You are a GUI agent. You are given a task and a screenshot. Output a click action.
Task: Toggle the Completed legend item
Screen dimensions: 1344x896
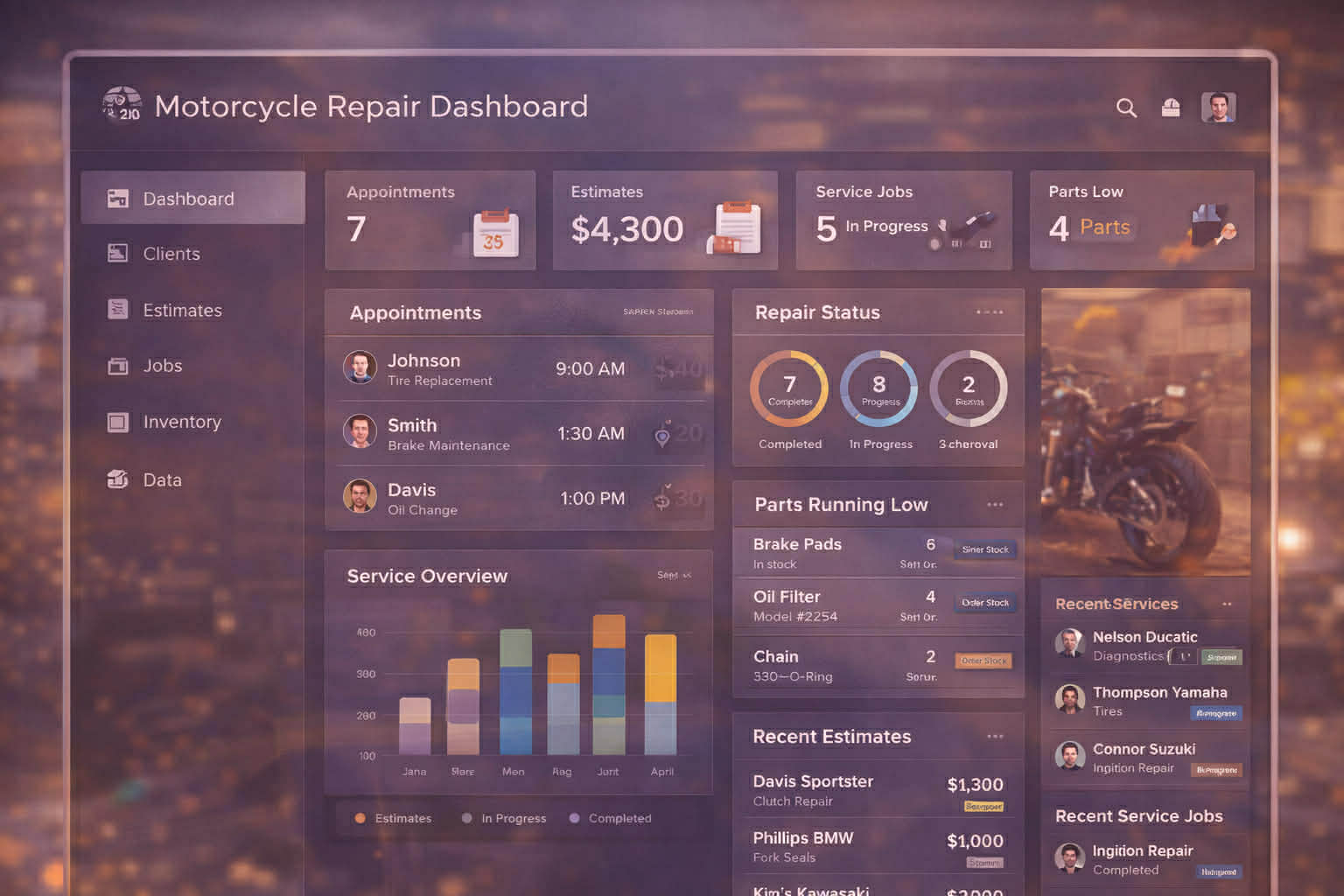[x=610, y=818]
